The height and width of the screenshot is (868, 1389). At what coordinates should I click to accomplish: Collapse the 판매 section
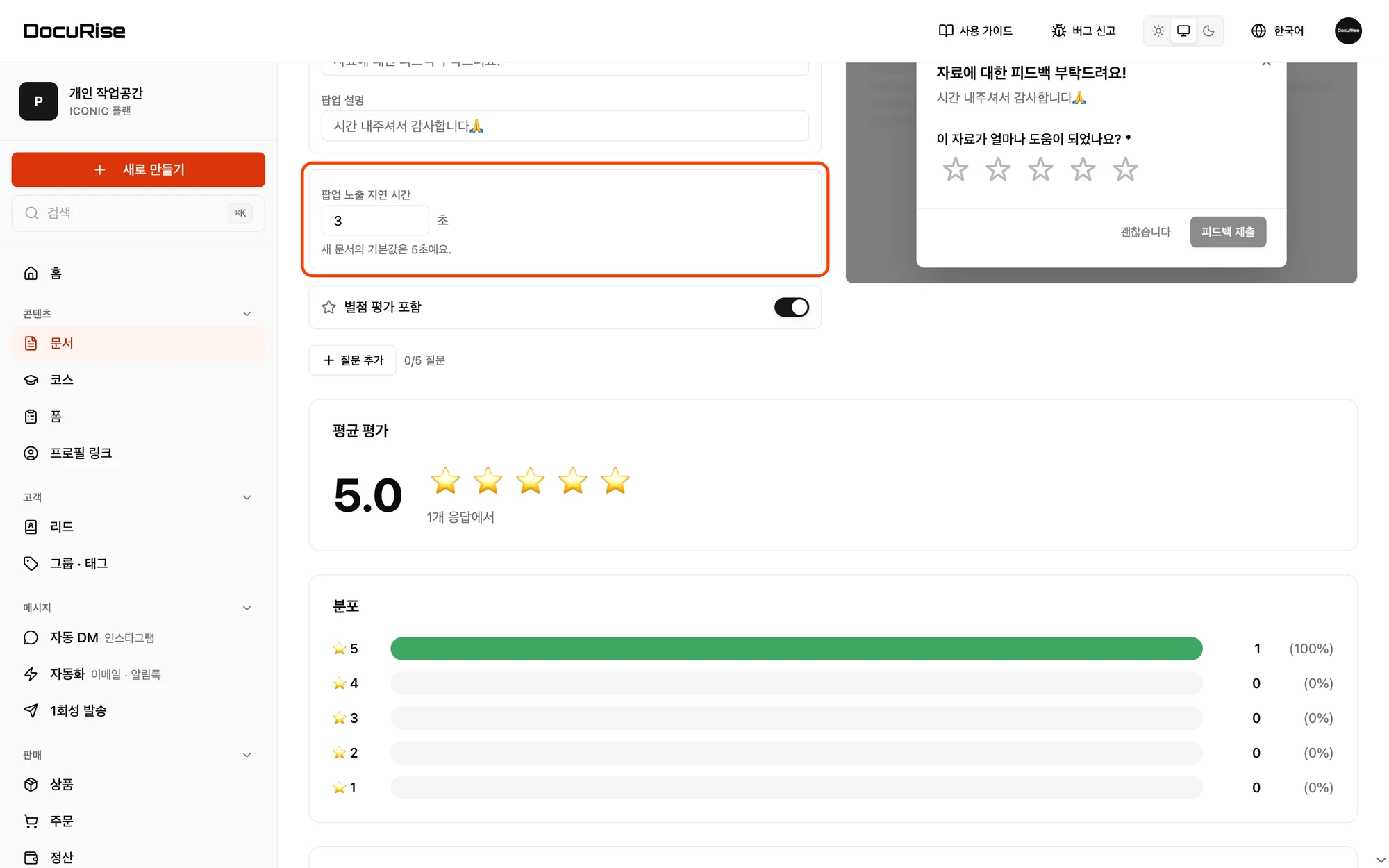tap(247, 755)
